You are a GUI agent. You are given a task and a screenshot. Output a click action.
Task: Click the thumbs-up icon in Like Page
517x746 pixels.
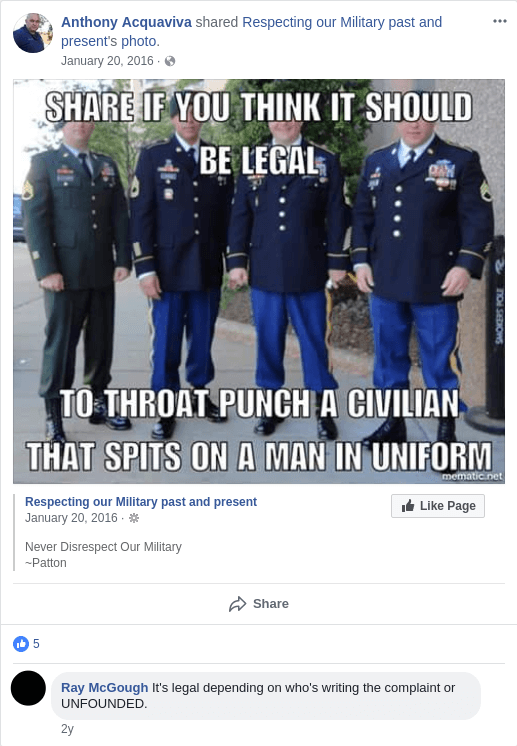point(408,505)
